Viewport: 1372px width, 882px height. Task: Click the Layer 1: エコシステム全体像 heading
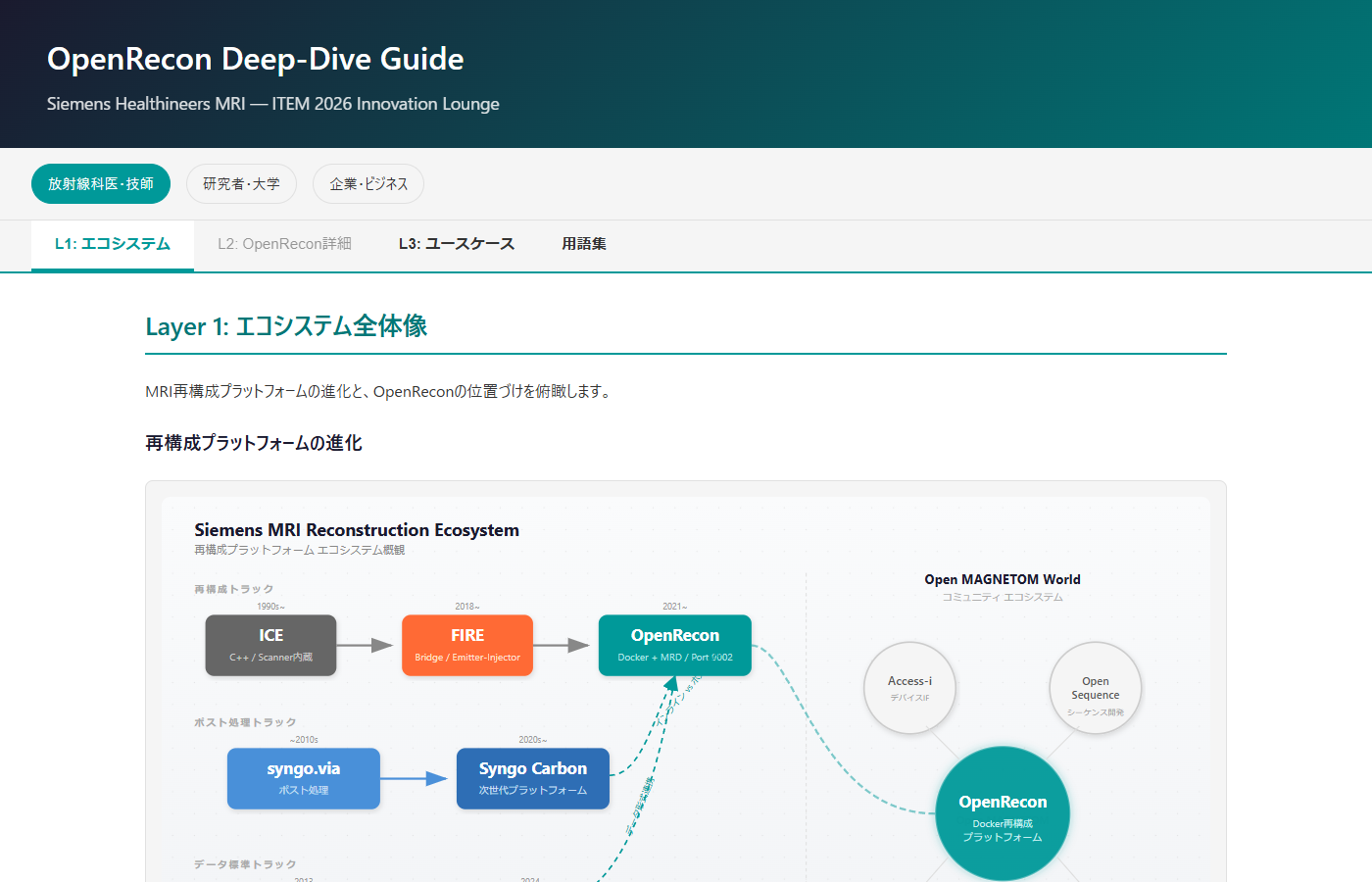coord(286,326)
